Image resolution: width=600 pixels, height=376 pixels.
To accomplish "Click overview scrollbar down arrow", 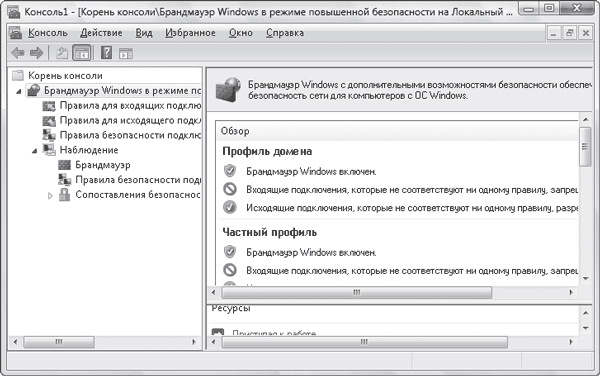I will coord(585,278).
